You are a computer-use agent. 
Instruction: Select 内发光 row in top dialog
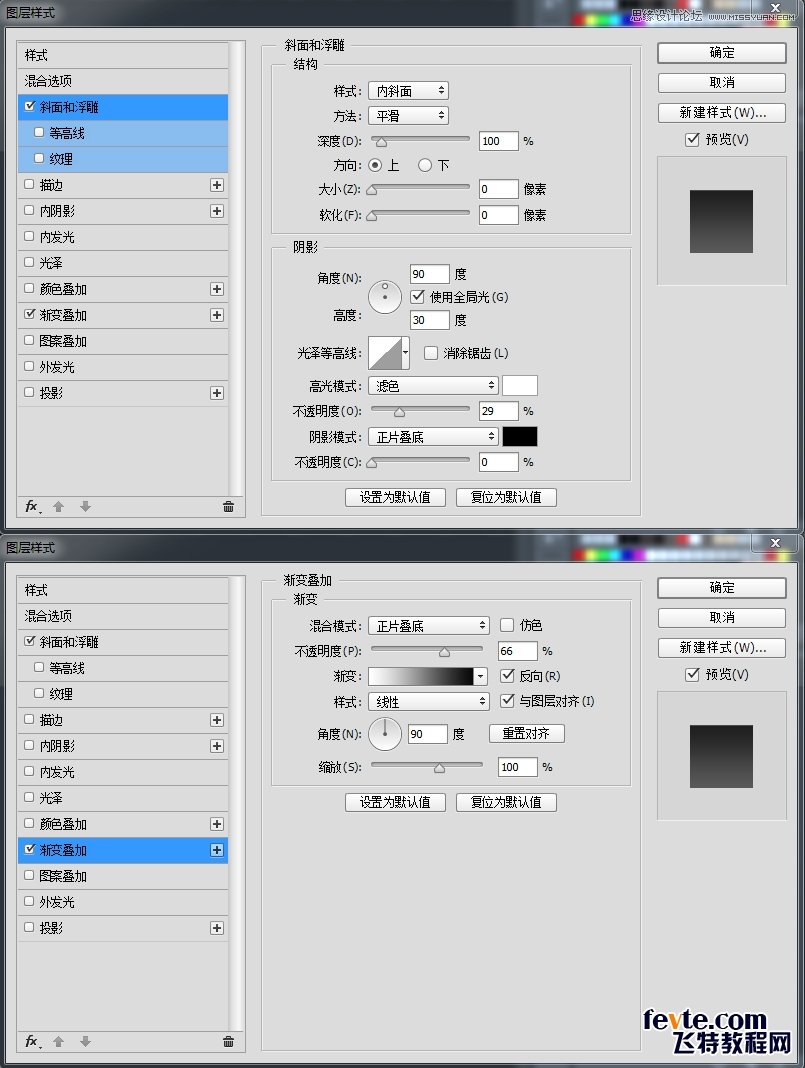123,237
